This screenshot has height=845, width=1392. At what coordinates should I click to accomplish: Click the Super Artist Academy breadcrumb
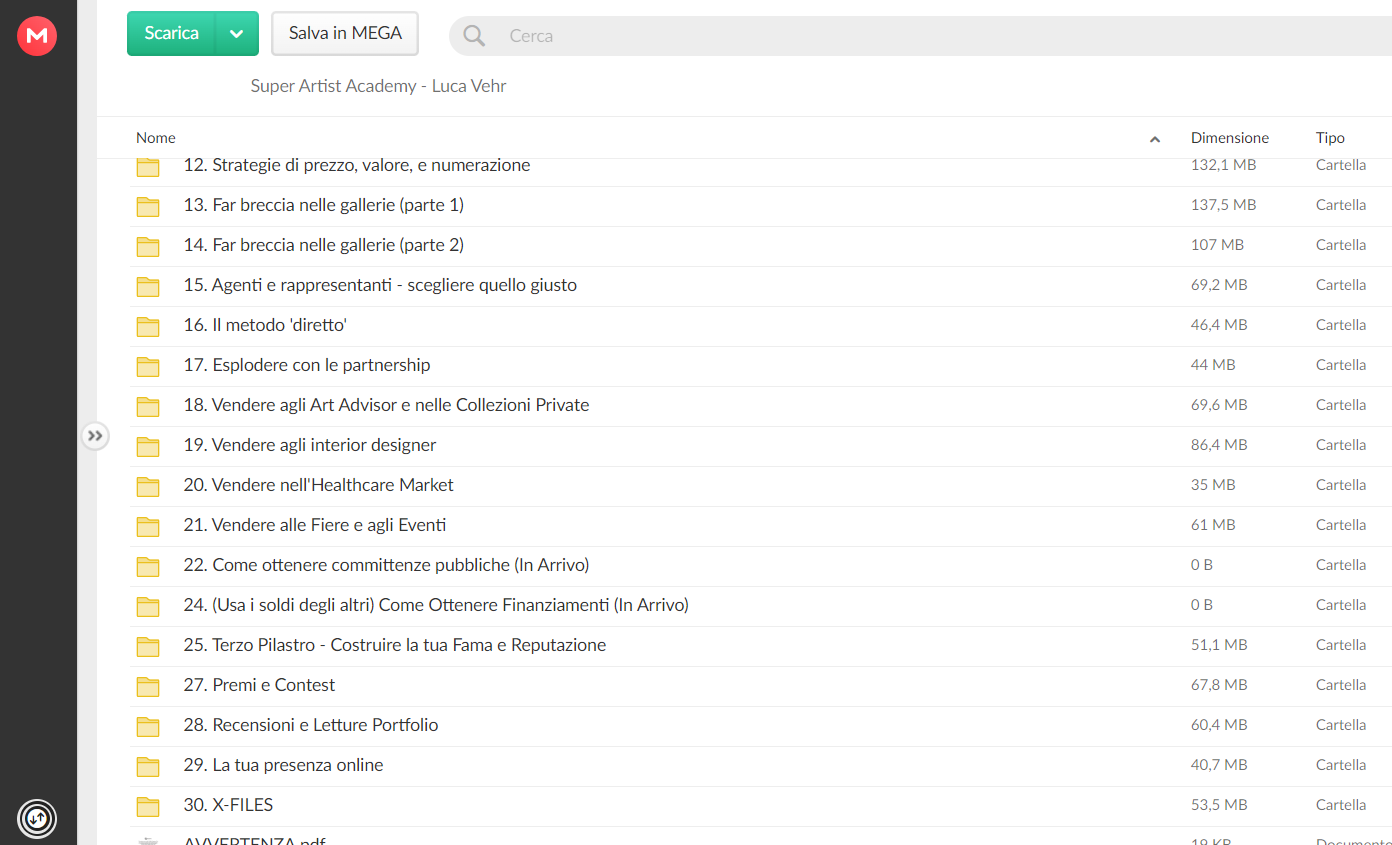point(378,86)
